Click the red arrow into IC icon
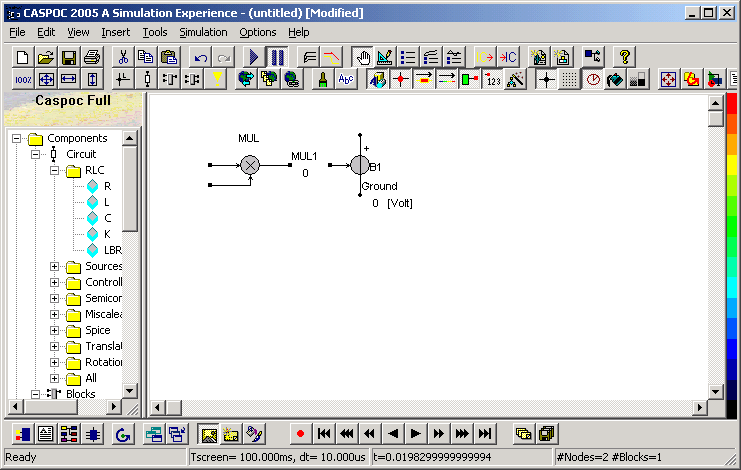Screen dimensions: 741x470 tap(508, 57)
